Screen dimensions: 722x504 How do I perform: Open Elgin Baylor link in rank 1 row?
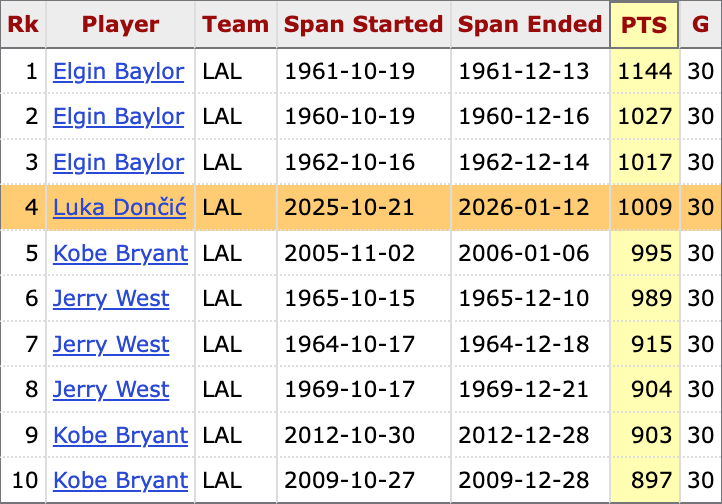pyautogui.click(x=118, y=72)
